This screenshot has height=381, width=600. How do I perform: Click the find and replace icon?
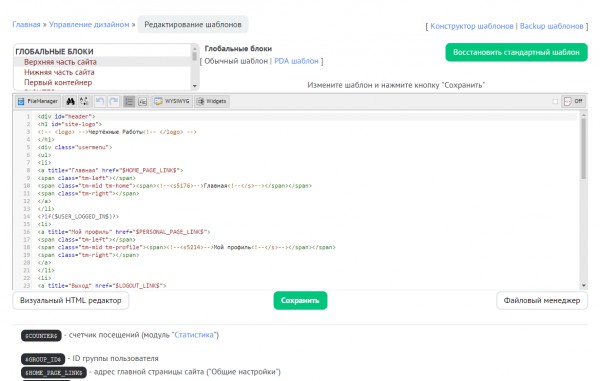point(84,101)
